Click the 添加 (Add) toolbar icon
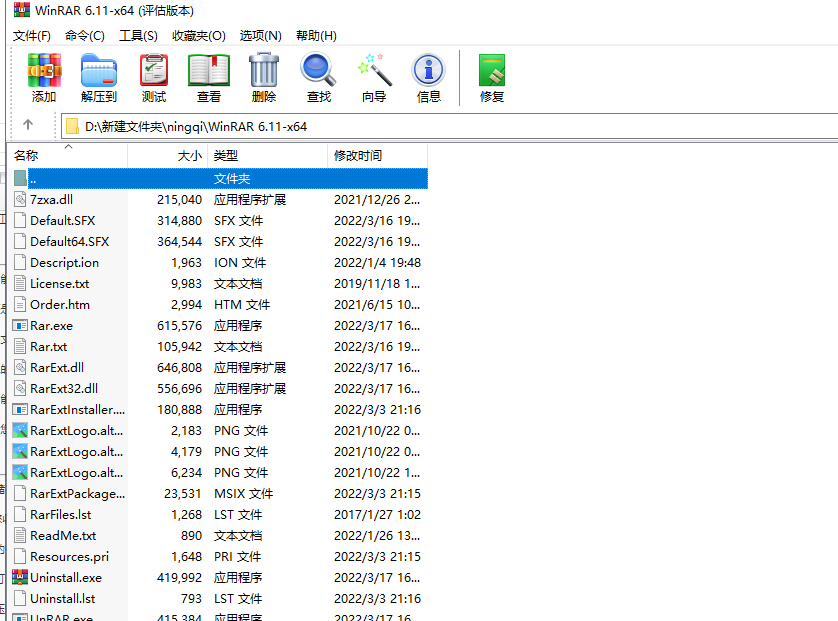Viewport: 838px width, 621px height. click(x=44, y=70)
